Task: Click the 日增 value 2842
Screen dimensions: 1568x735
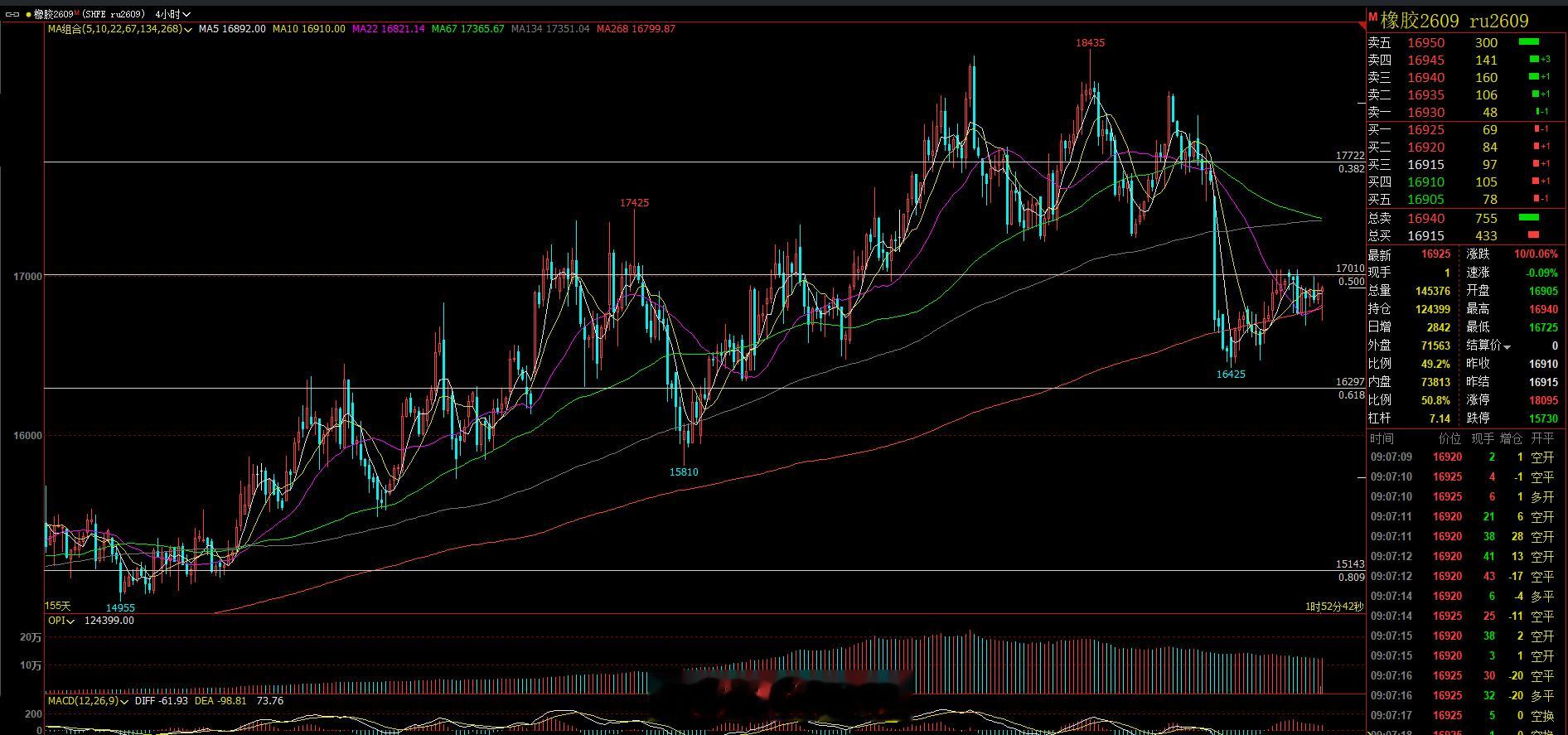Action: (x=1438, y=327)
